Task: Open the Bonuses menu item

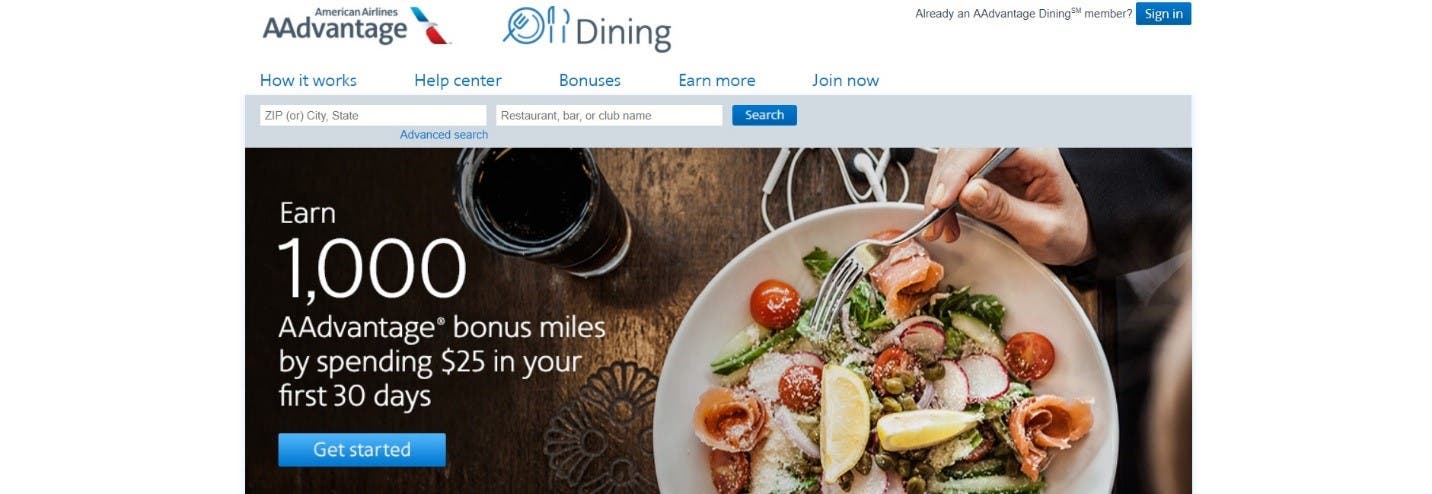Action: click(590, 80)
